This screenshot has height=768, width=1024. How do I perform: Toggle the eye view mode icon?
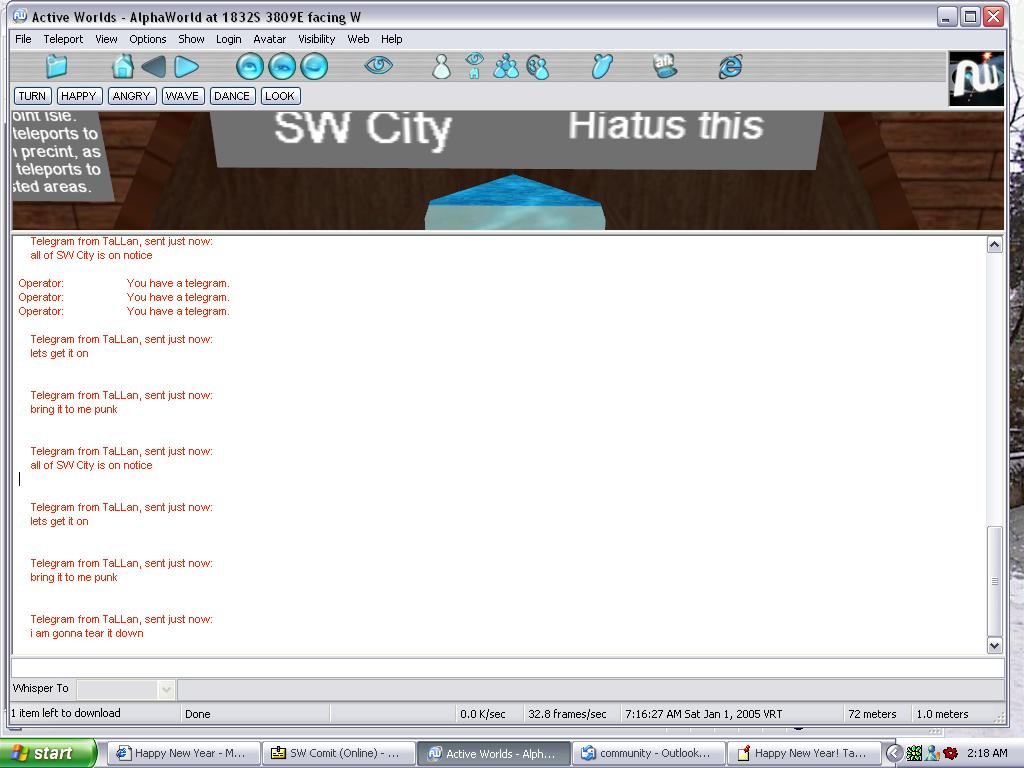pyautogui.click(x=378, y=66)
